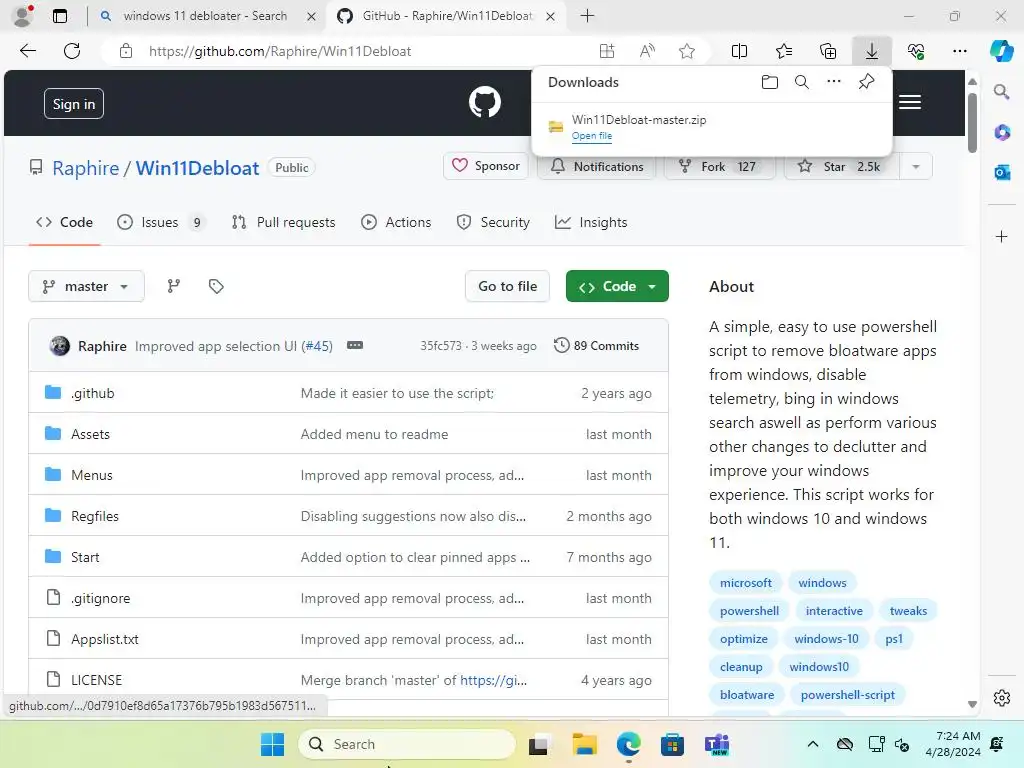Expand the master branch dropdown
The width and height of the screenshot is (1024, 768).
point(86,286)
